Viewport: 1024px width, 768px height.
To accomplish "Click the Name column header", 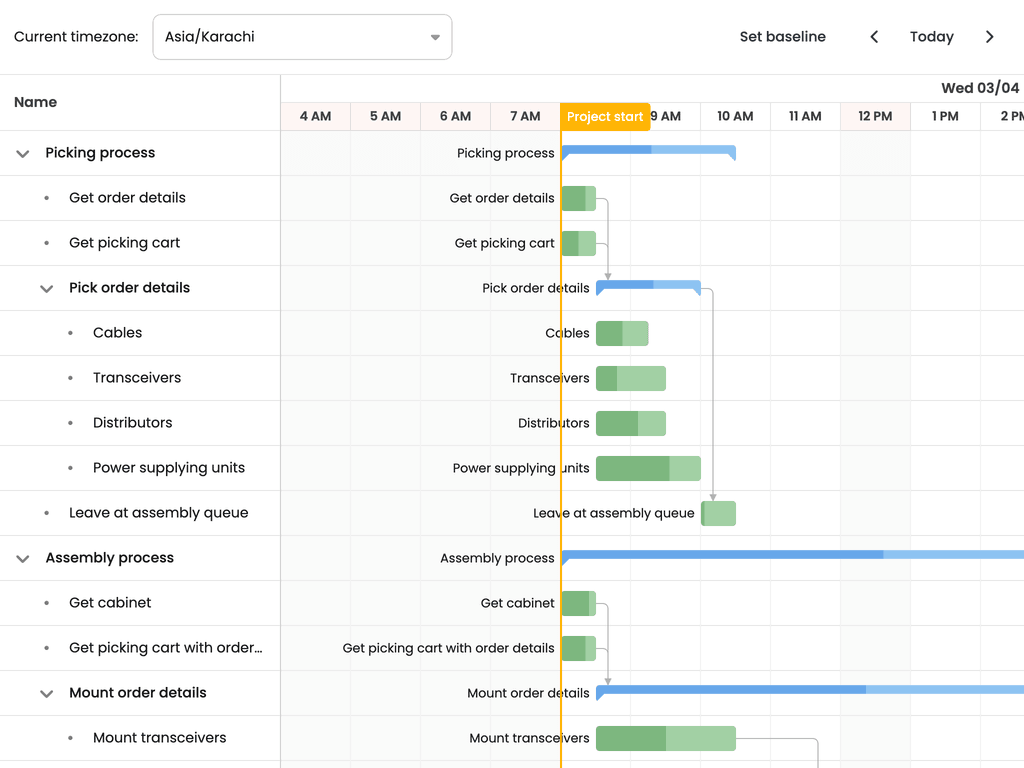I will point(35,103).
